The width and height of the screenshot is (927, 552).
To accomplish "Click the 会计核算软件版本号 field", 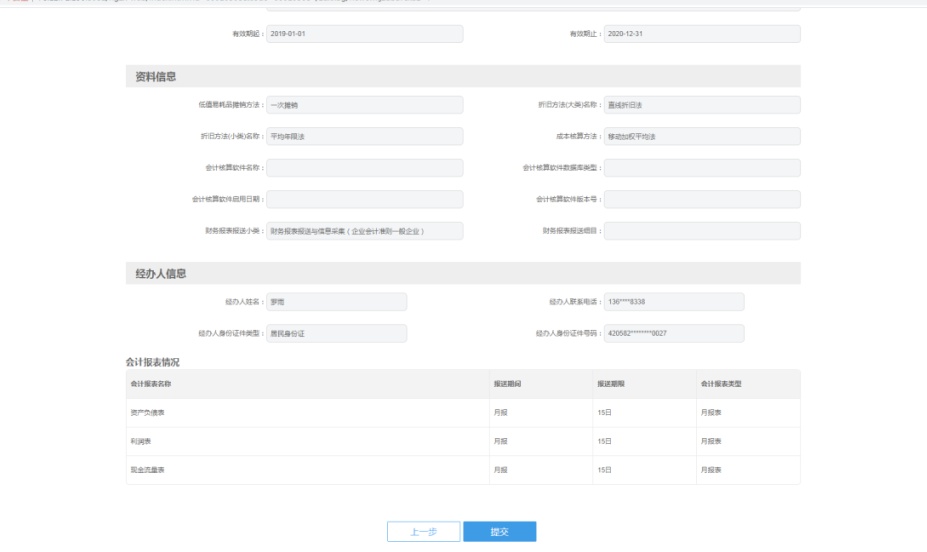I will 702,199.
